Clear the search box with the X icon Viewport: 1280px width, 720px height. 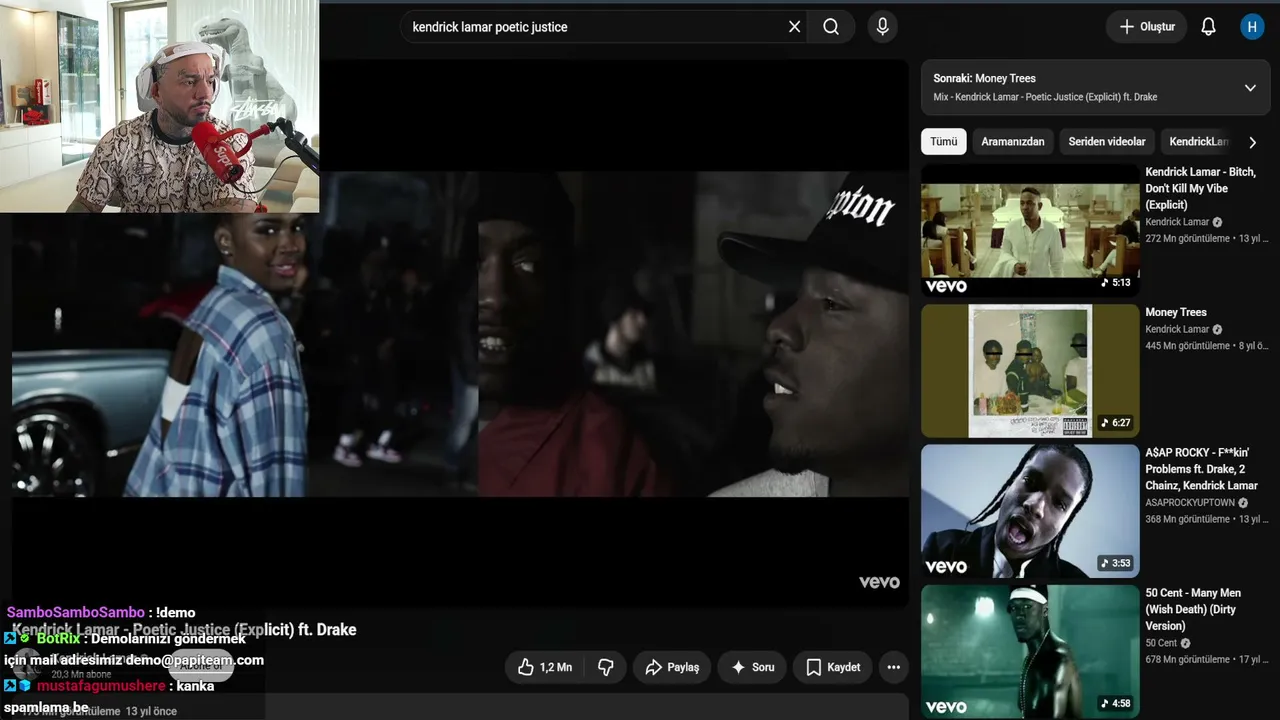[795, 27]
